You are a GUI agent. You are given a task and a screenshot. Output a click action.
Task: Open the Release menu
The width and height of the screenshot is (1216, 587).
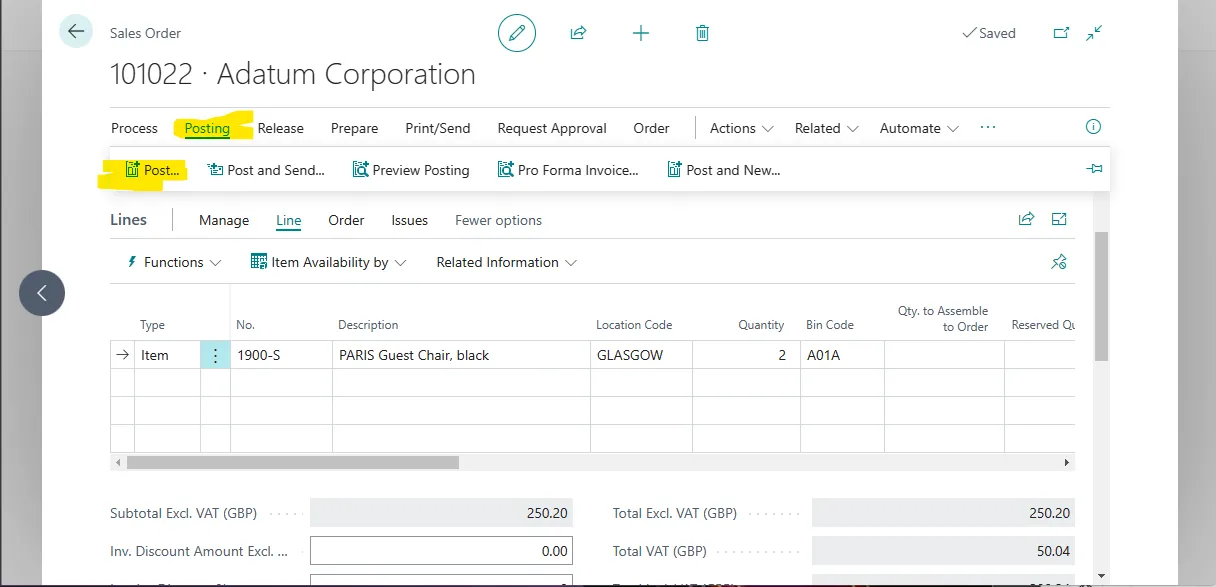click(x=281, y=128)
